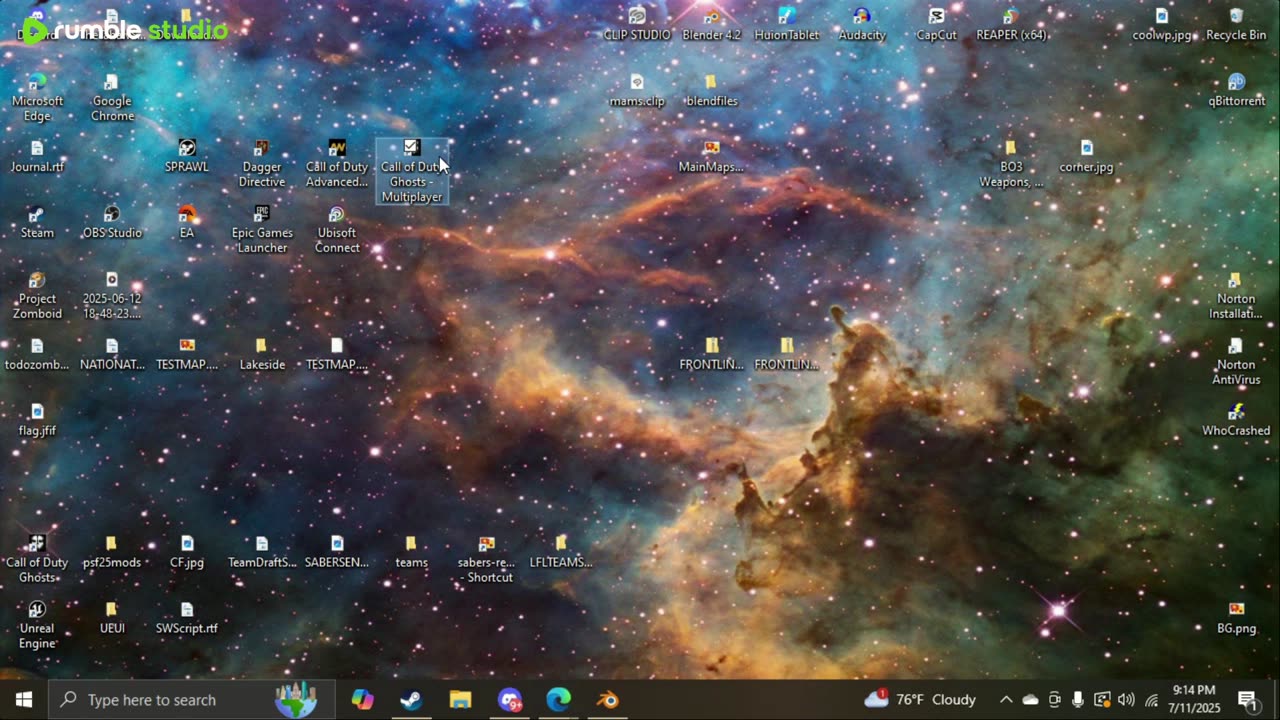Click the sabers-re Shortcut icon
Screen dimensions: 1280x720
coord(486,560)
